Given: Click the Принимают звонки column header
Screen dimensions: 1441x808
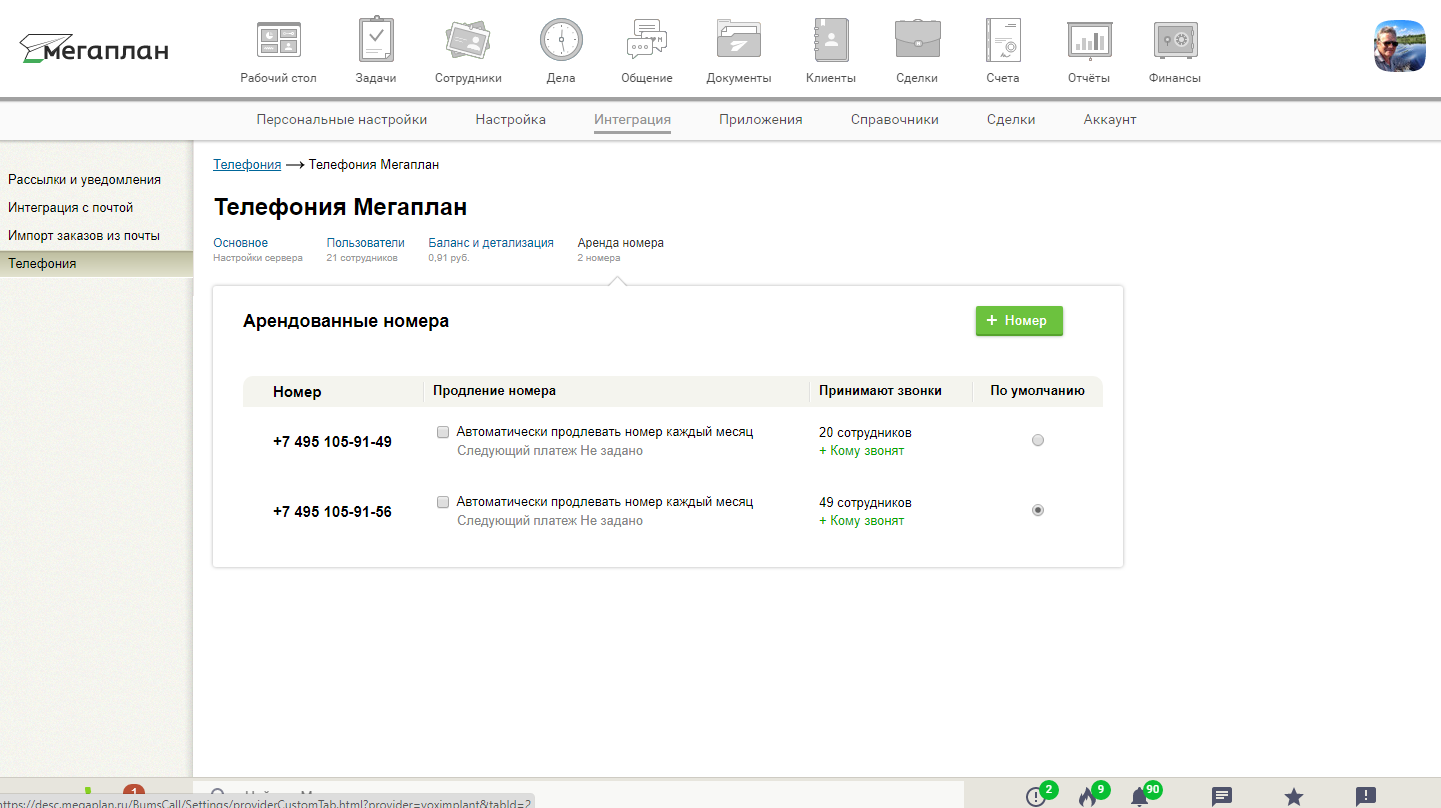Looking at the screenshot, I should coord(880,391).
